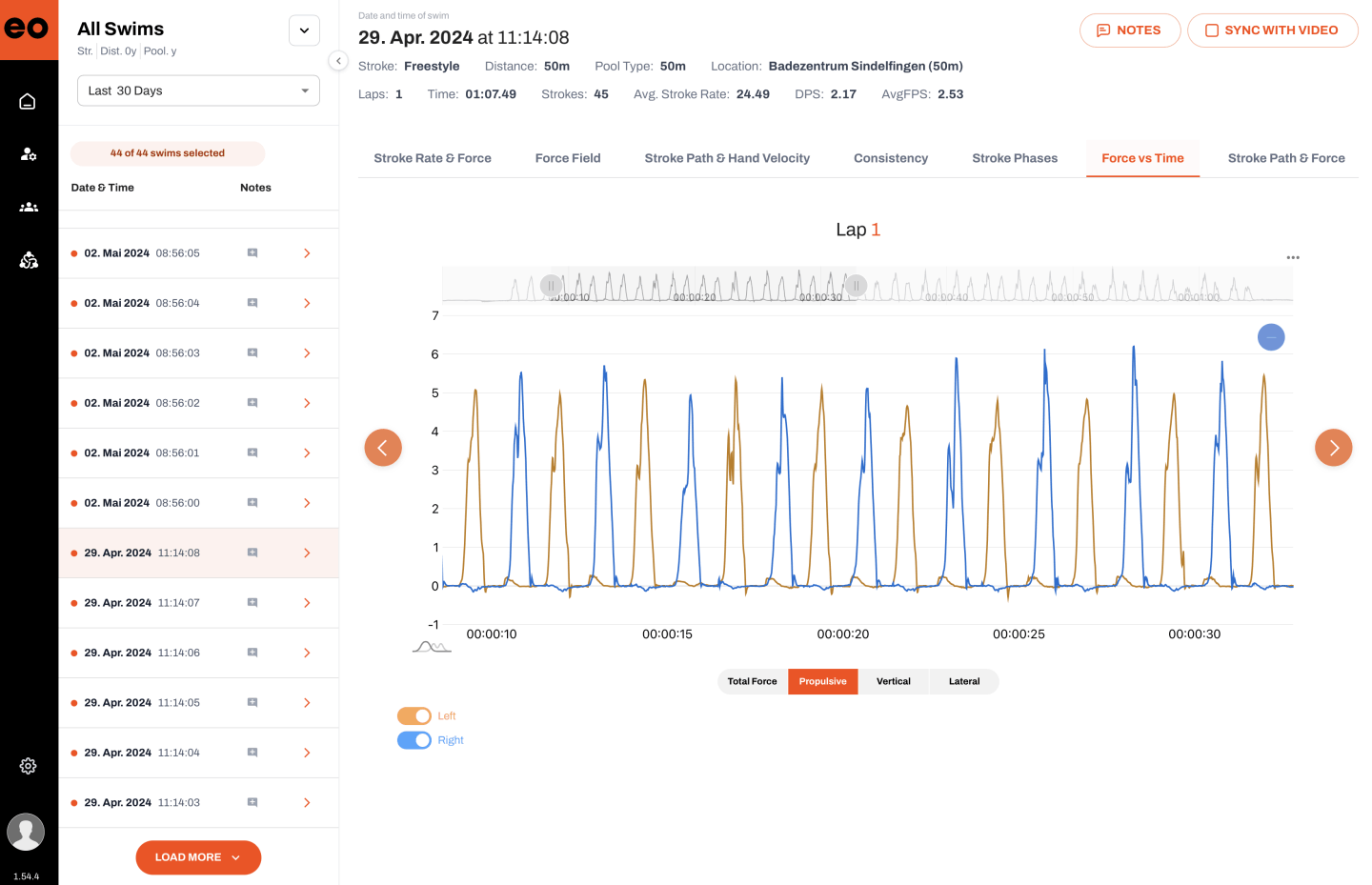Toggle the Left hand force line

(414, 715)
